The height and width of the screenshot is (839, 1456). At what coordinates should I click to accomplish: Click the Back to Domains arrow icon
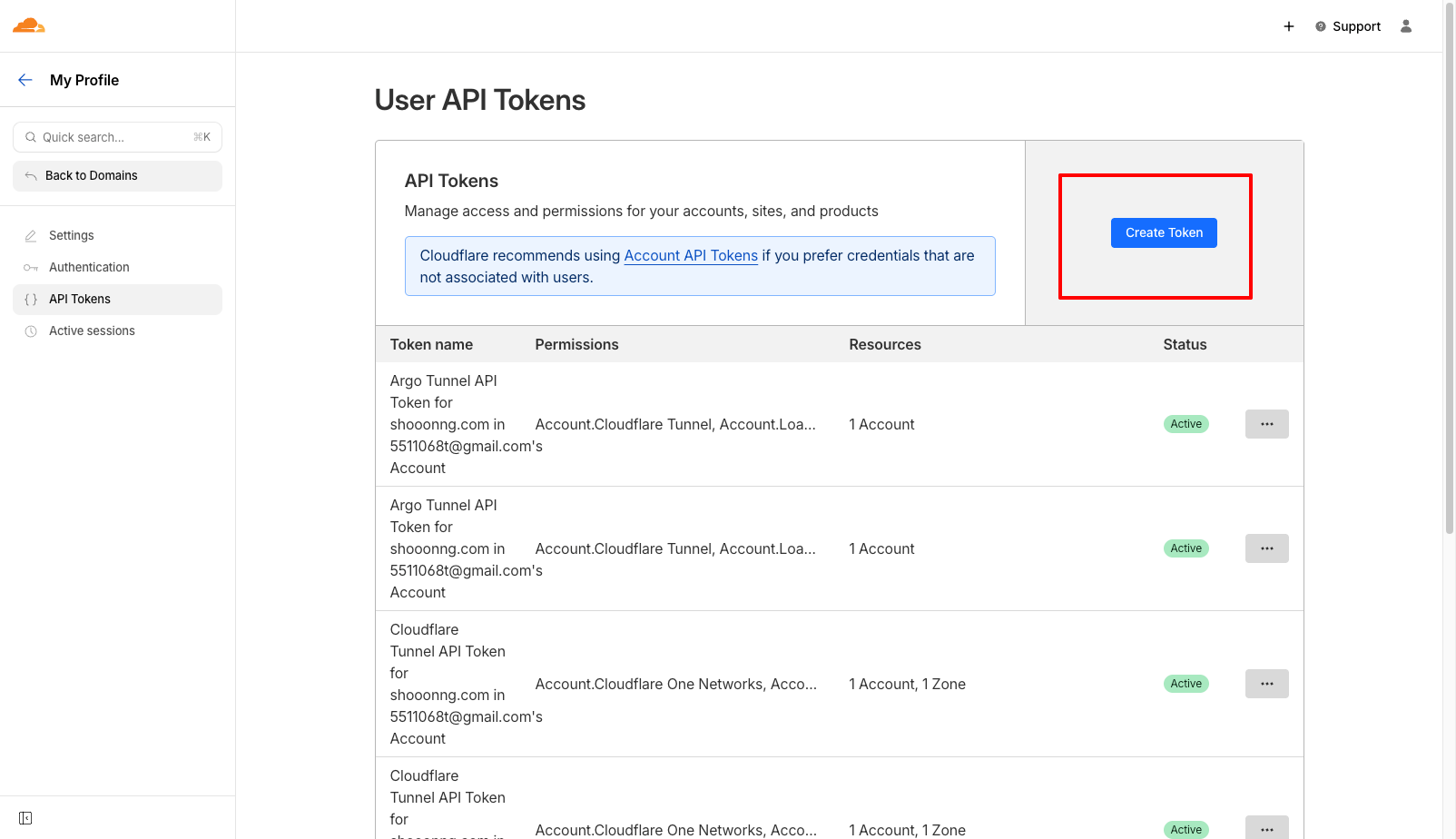pyautogui.click(x=31, y=175)
